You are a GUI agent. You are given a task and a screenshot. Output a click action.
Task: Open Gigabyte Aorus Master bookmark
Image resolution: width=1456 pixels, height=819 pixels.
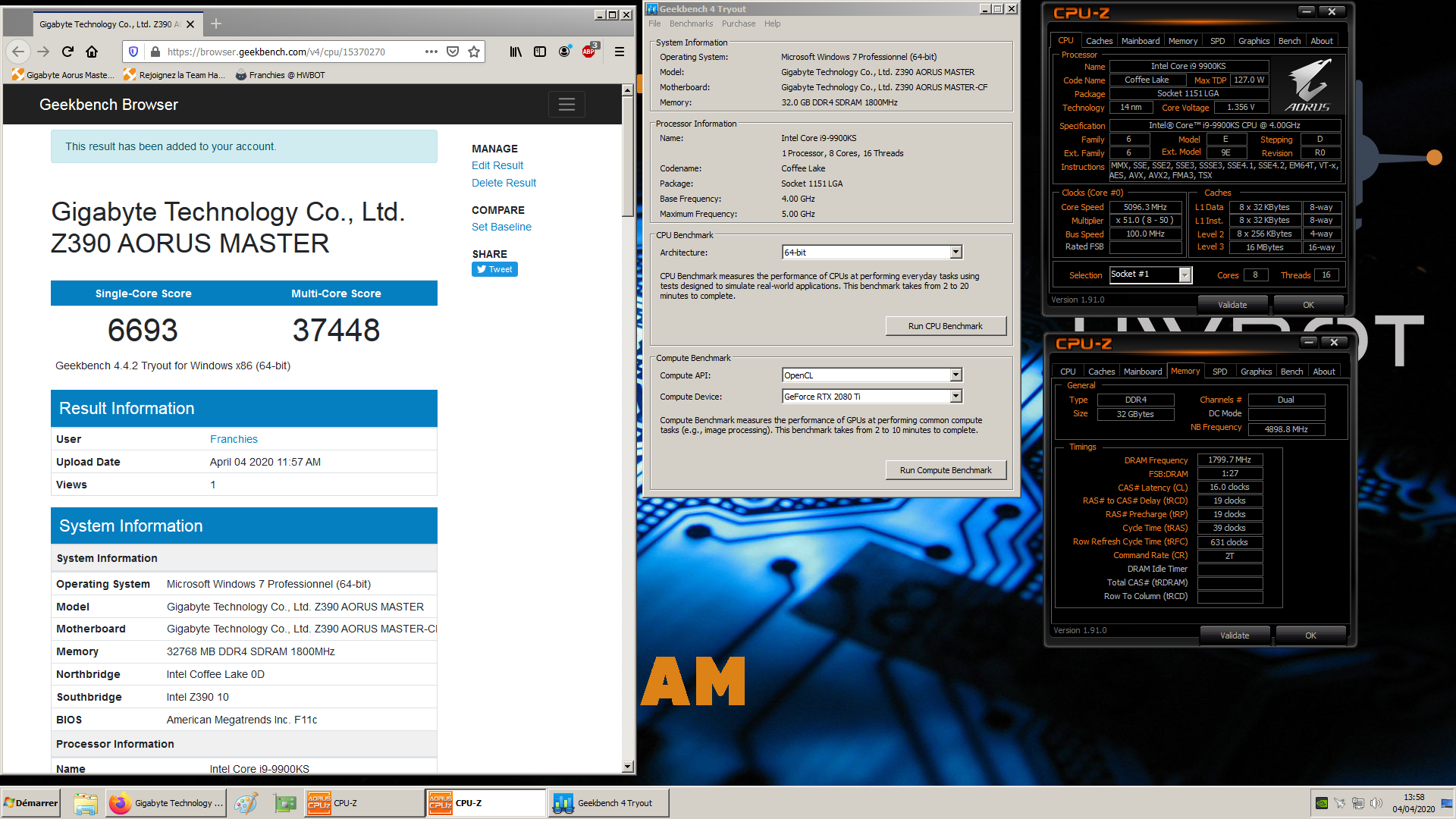coord(64,75)
